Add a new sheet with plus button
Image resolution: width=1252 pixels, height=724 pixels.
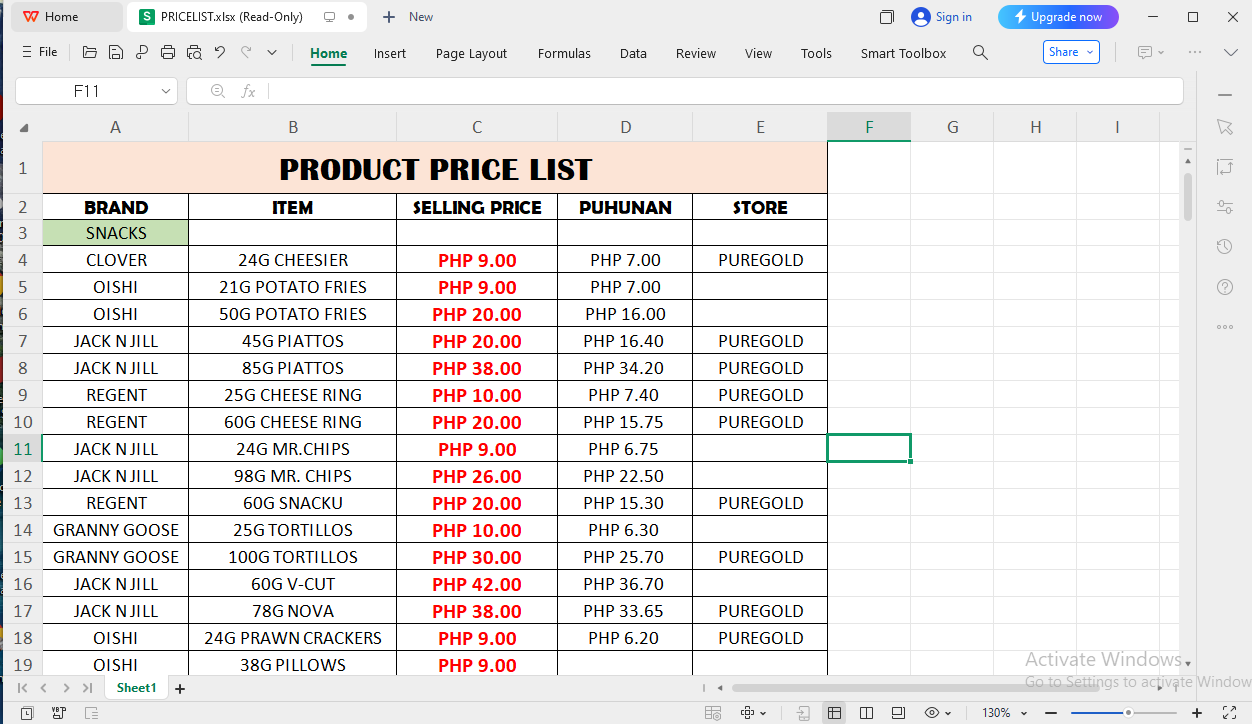[180, 688]
